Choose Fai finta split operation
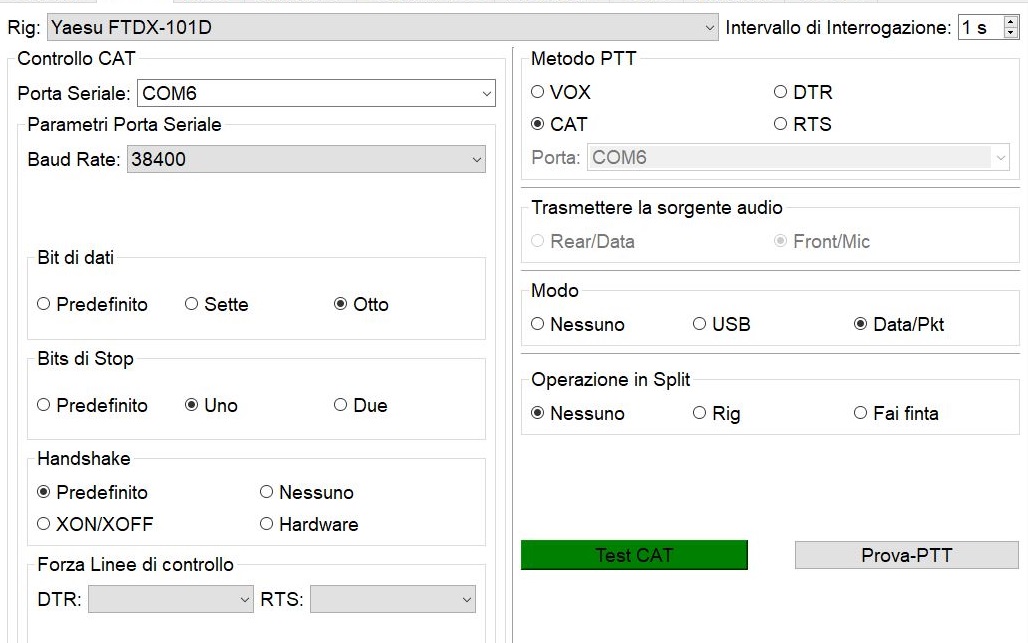Viewport: 1028px width, 643px height. (x=861, y=413)
